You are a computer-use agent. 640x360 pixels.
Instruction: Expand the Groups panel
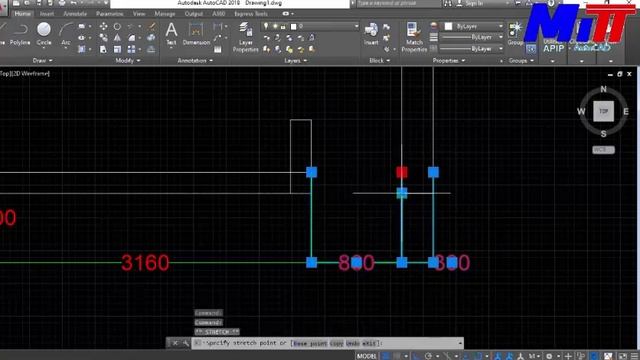click(x=521, y=60)
